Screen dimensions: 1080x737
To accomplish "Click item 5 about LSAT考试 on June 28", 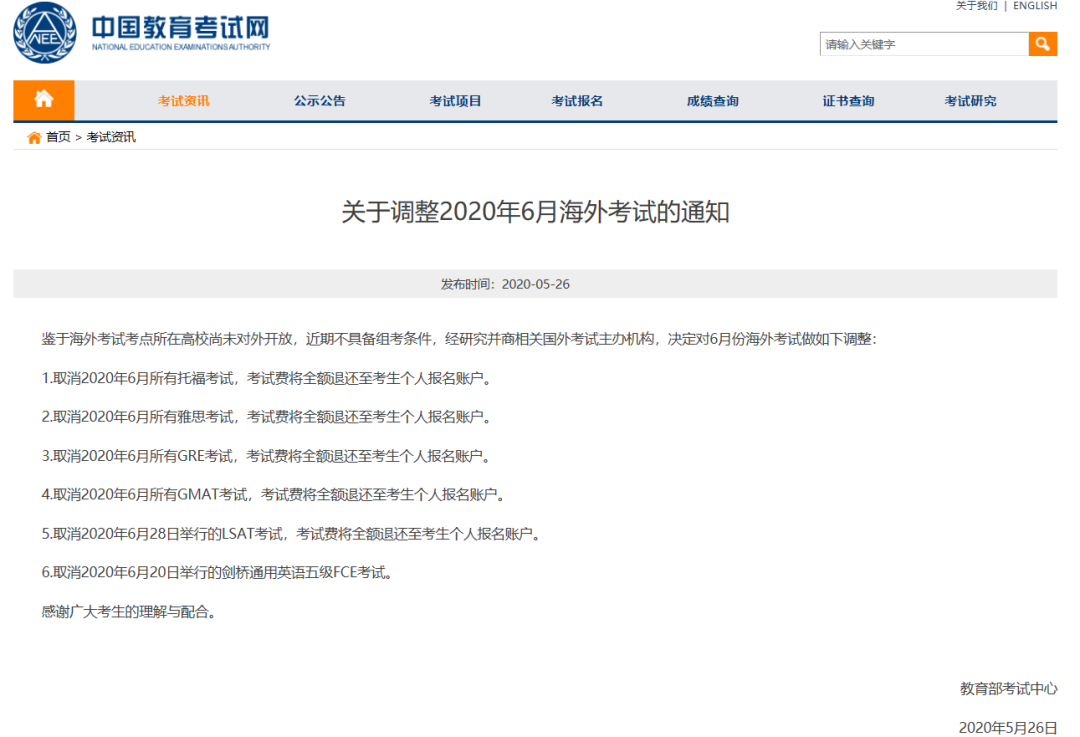I will click(291, 534).
